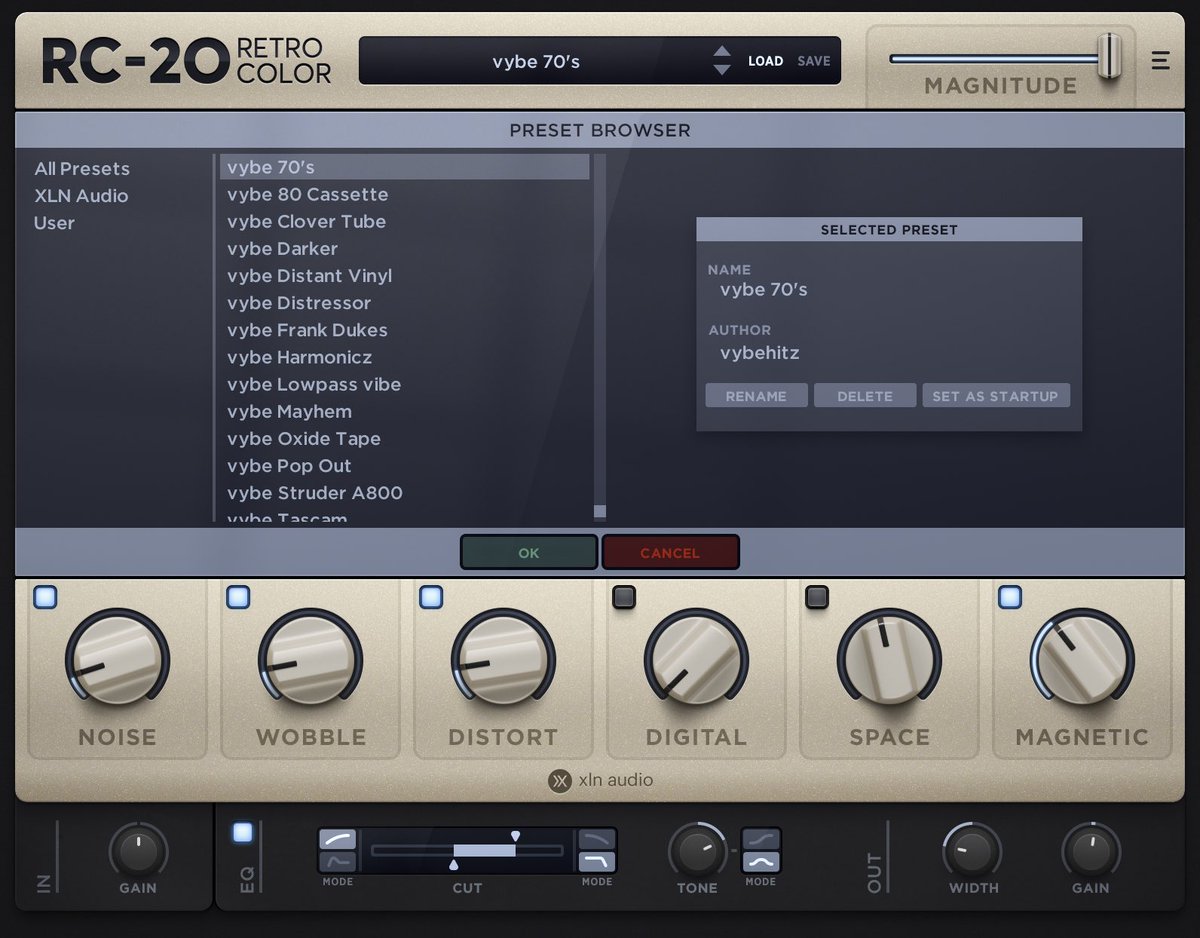Click the Magnitude slider handle
1200x938 pixels.
1109,56
